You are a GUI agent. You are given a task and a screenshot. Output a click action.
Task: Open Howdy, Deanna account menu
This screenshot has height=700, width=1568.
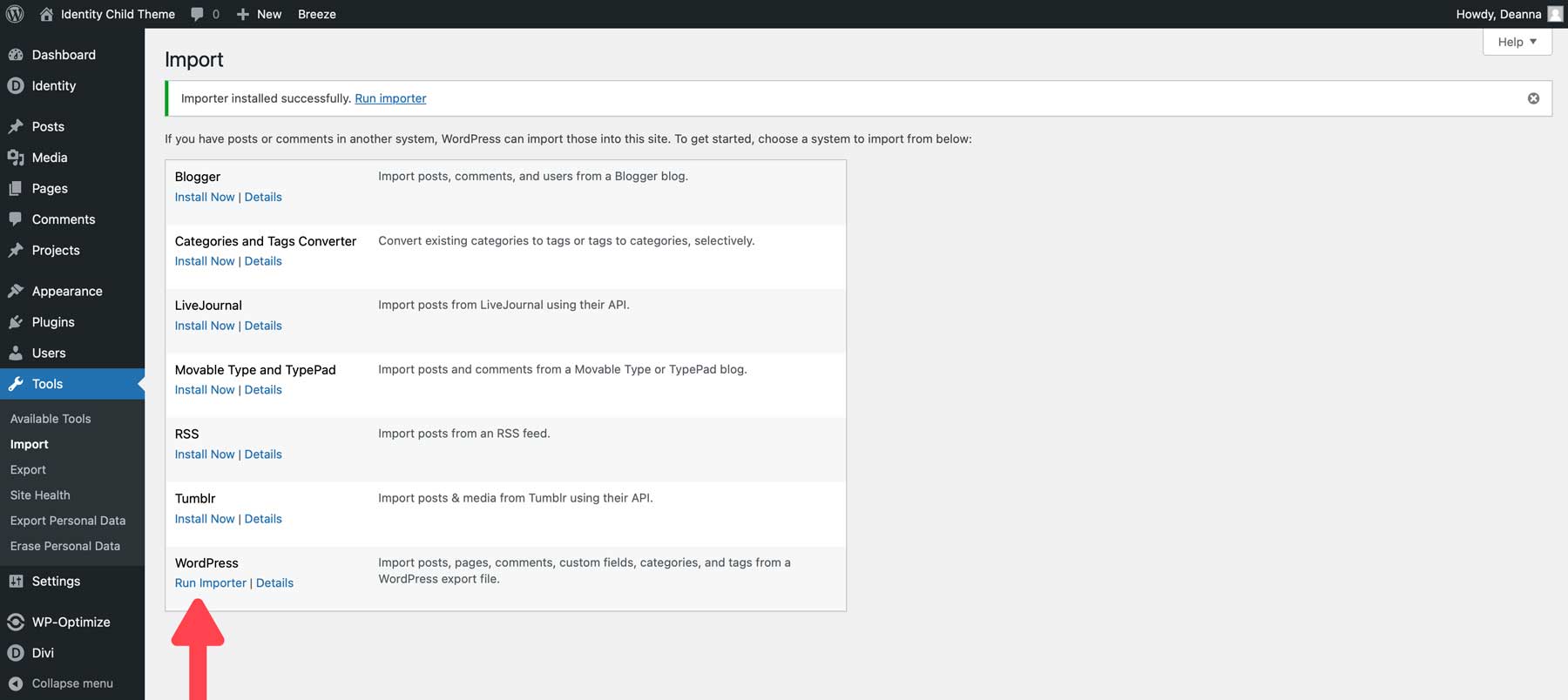[1509, 14]
